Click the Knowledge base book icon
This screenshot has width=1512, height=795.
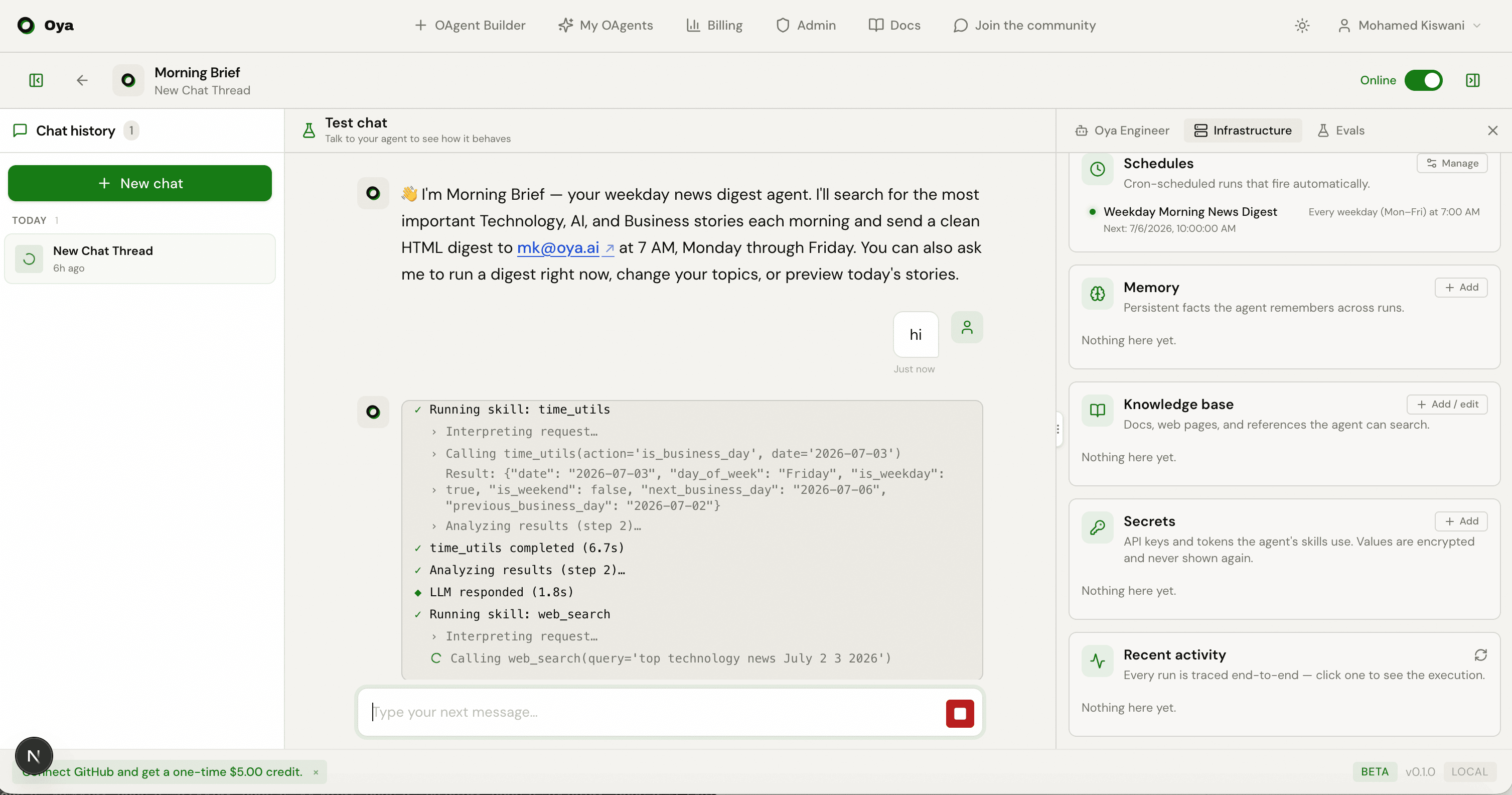click(1097, 411)
